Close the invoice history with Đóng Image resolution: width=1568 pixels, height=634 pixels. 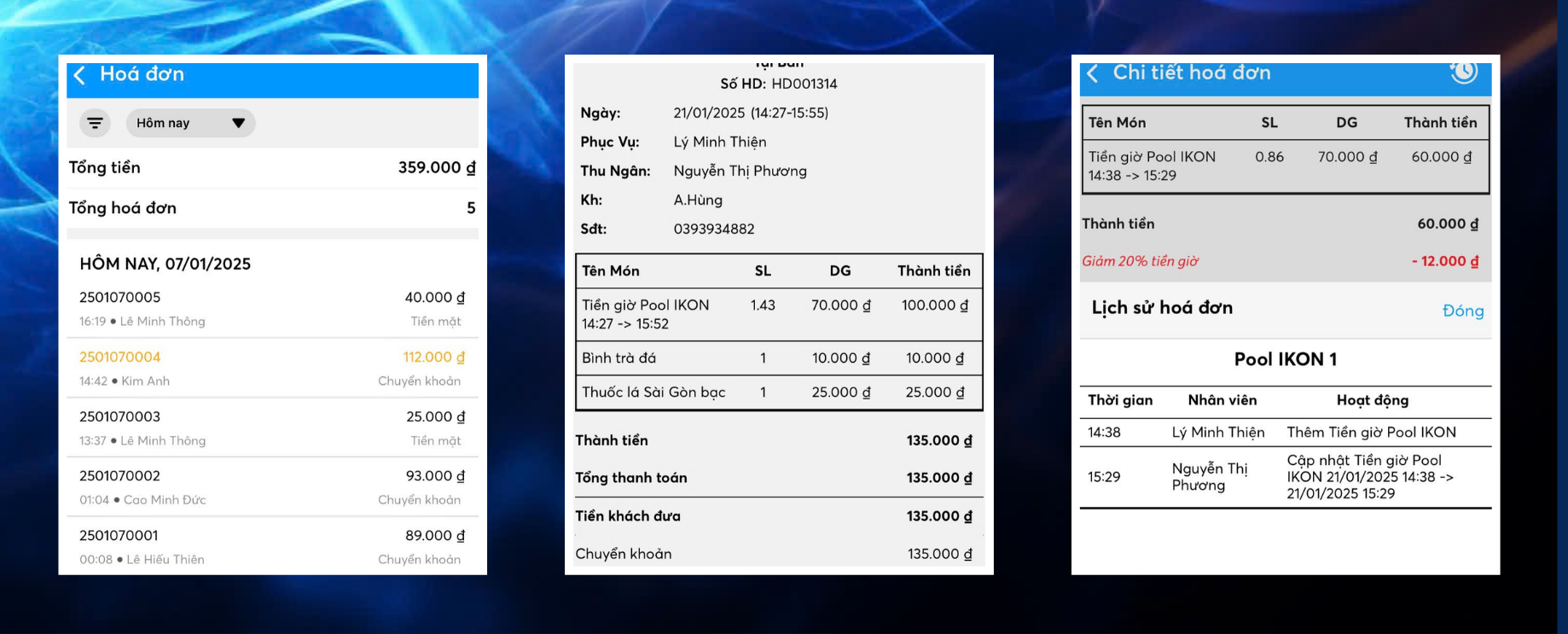(1462, 311)
